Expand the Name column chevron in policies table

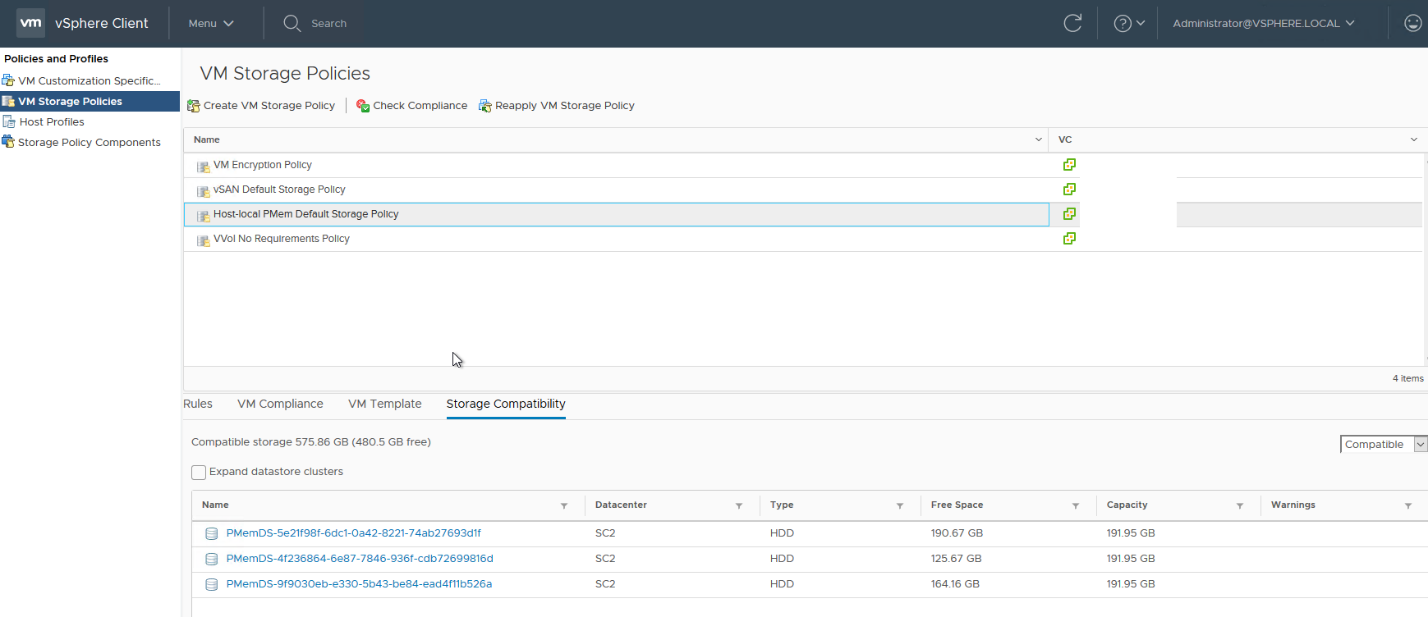click(1038, 140)
